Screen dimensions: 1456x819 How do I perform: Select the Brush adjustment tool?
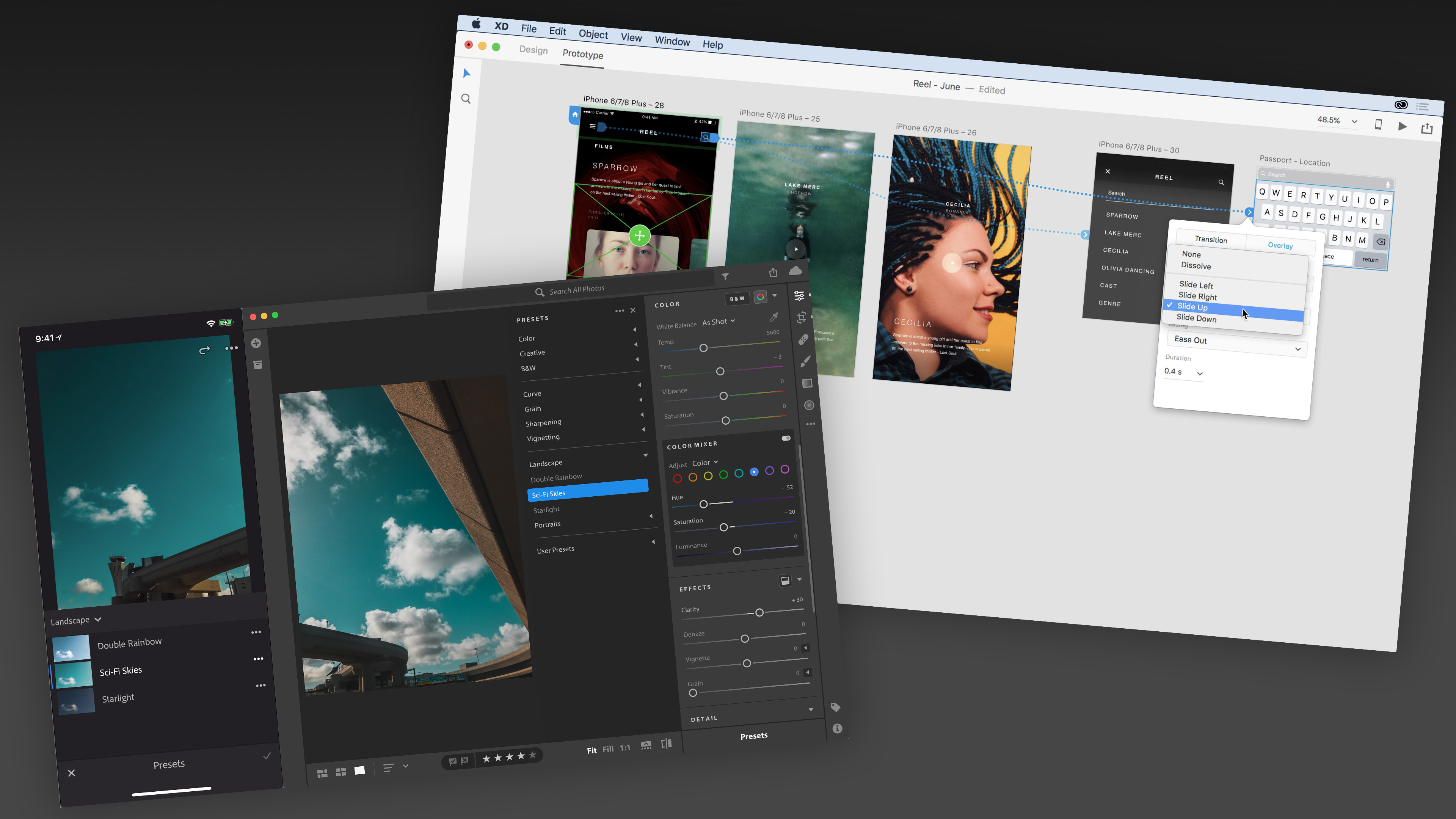[806, 362]
